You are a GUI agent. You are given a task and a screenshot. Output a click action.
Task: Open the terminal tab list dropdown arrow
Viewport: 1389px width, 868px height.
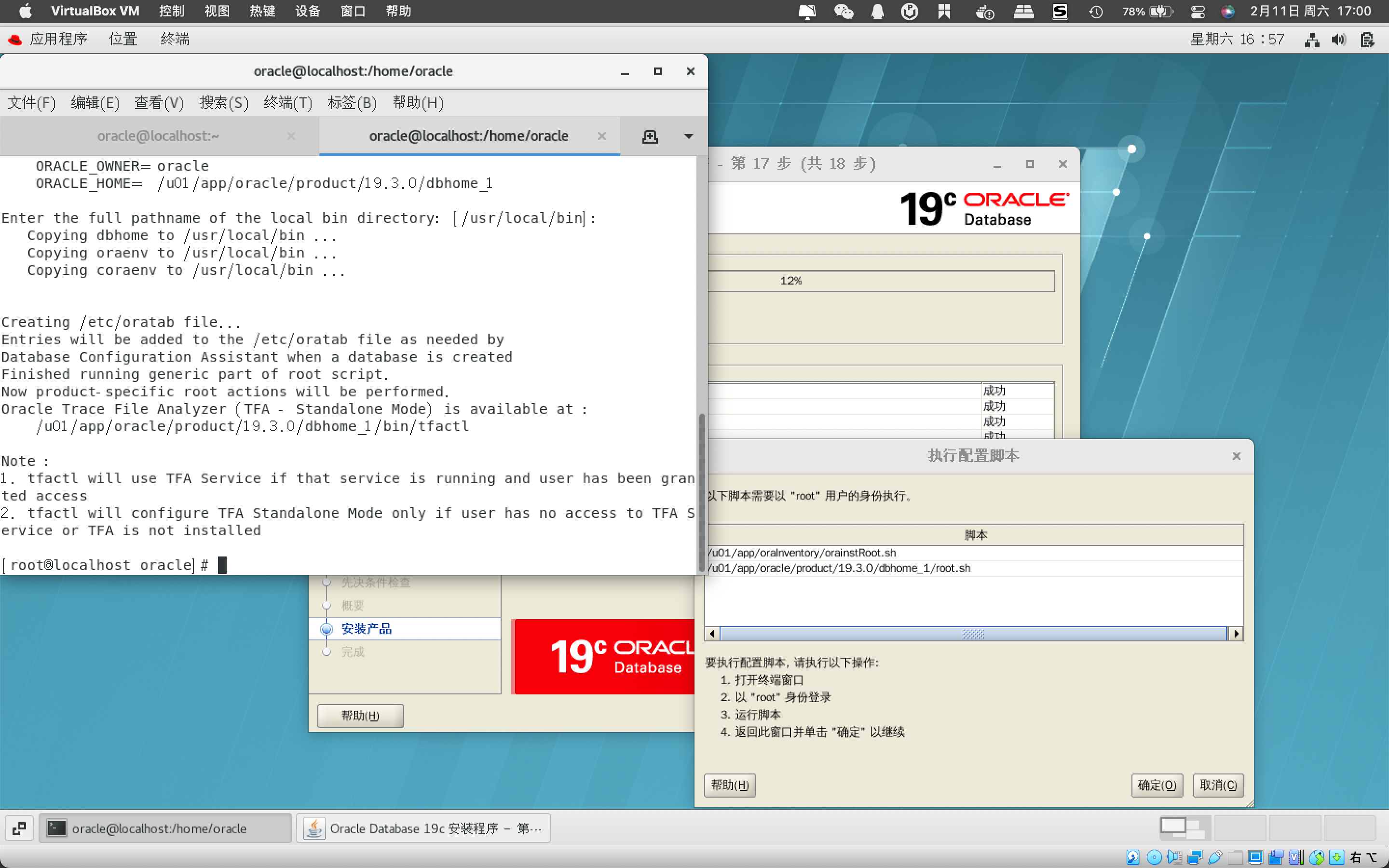click(x=688, y=136)
